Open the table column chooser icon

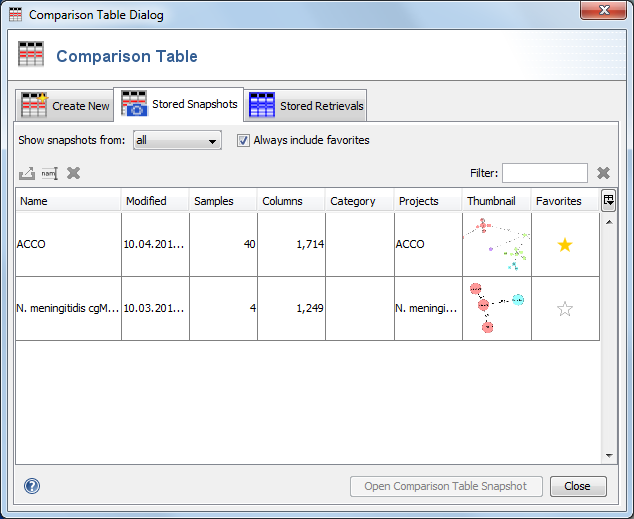[608, 200]
